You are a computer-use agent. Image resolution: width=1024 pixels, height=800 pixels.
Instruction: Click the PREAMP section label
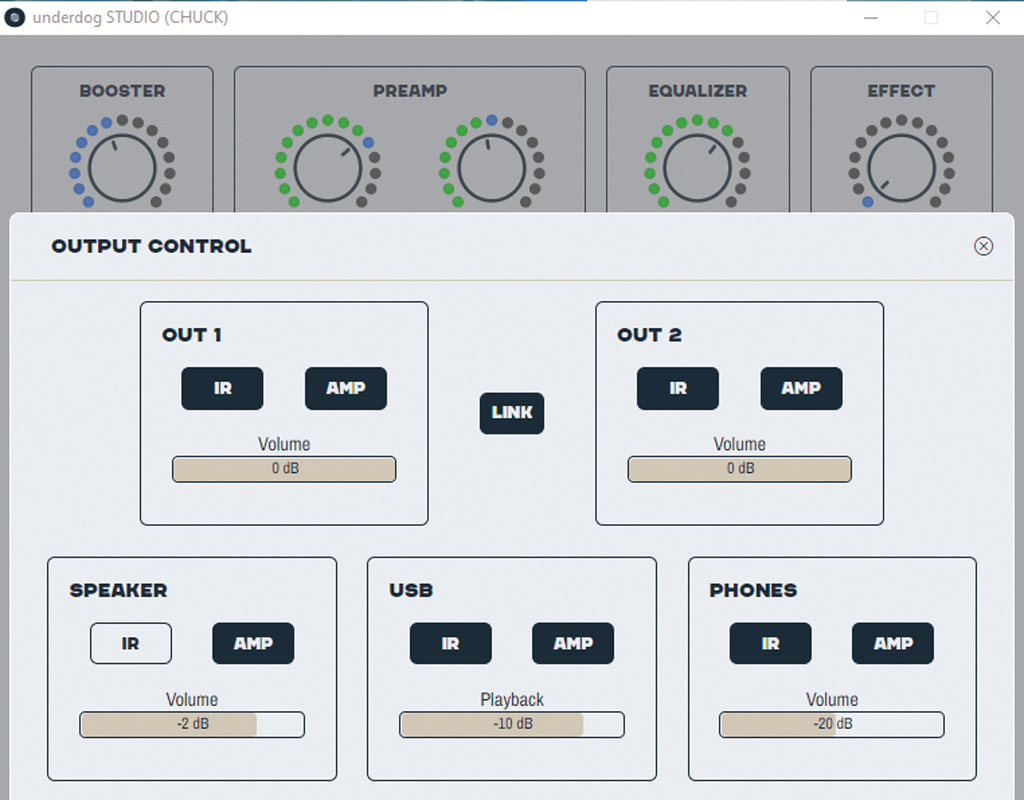click(409, 91)
